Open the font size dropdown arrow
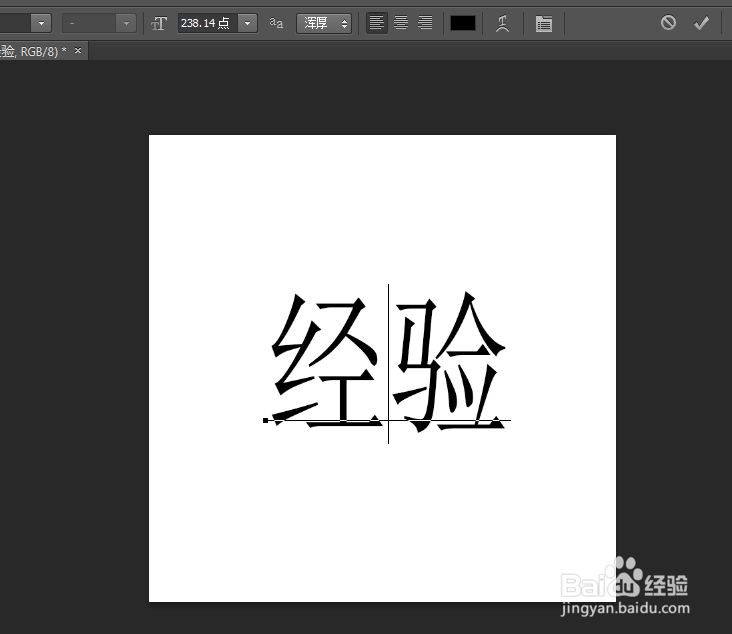Screen dimensions: 732x634 (247, 23)
